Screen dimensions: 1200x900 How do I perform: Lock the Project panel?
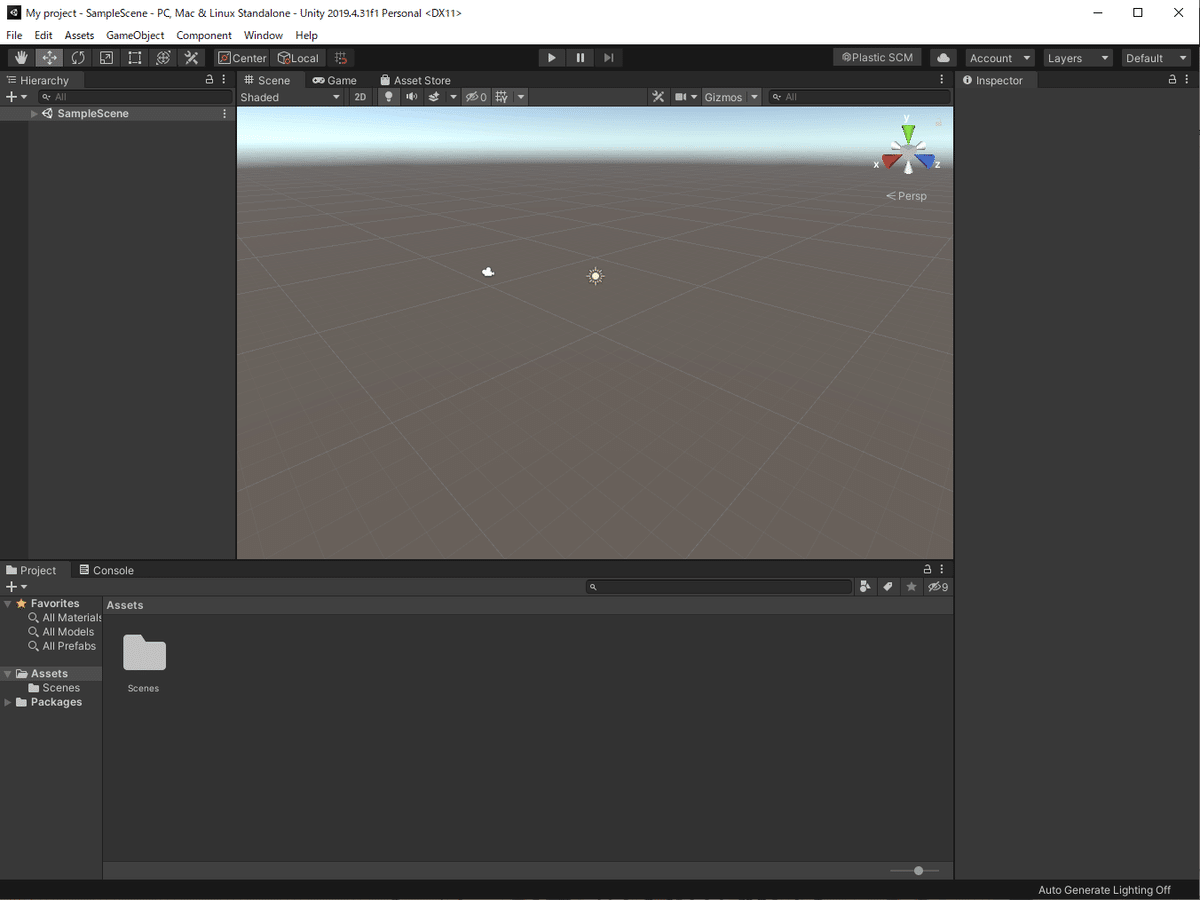tap(928, 569)
